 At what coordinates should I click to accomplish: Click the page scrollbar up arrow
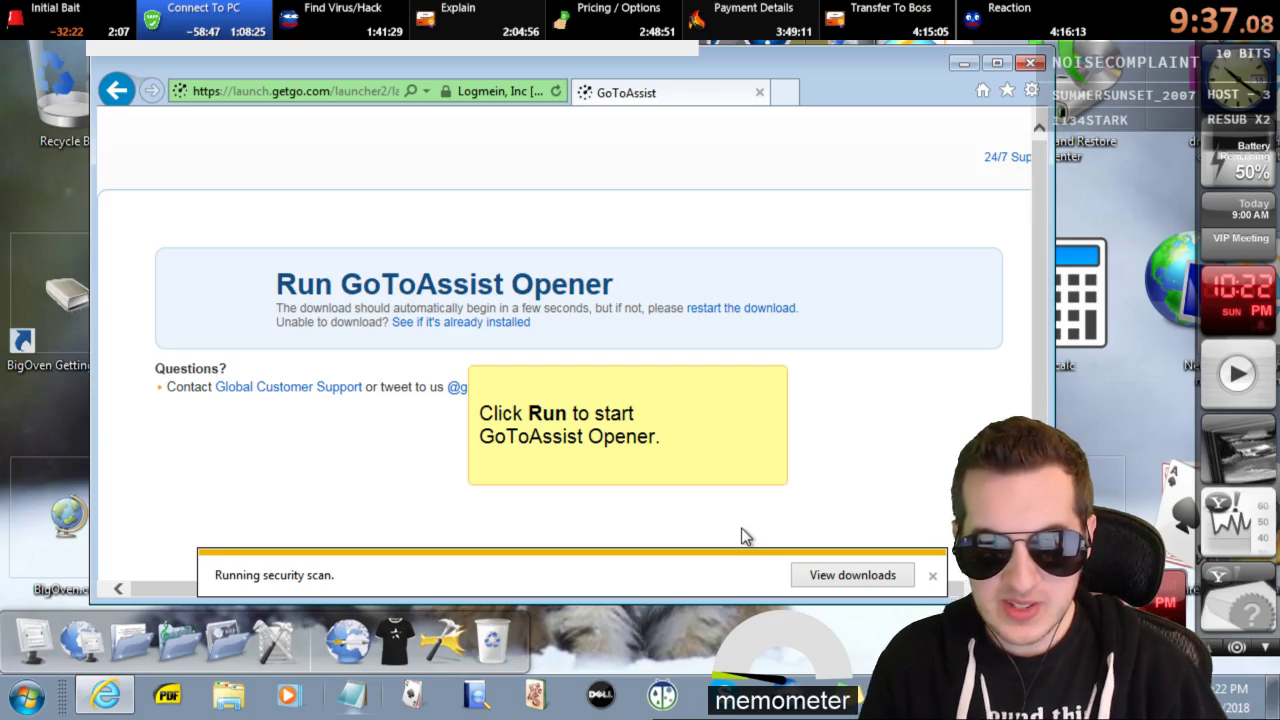(x=1039, y=127)
